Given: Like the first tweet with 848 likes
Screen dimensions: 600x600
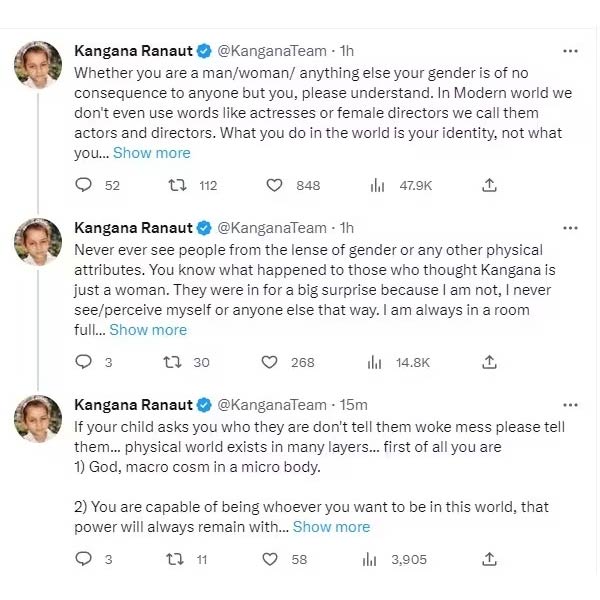Looking at the screenshot, I should [x=274, y=185].
